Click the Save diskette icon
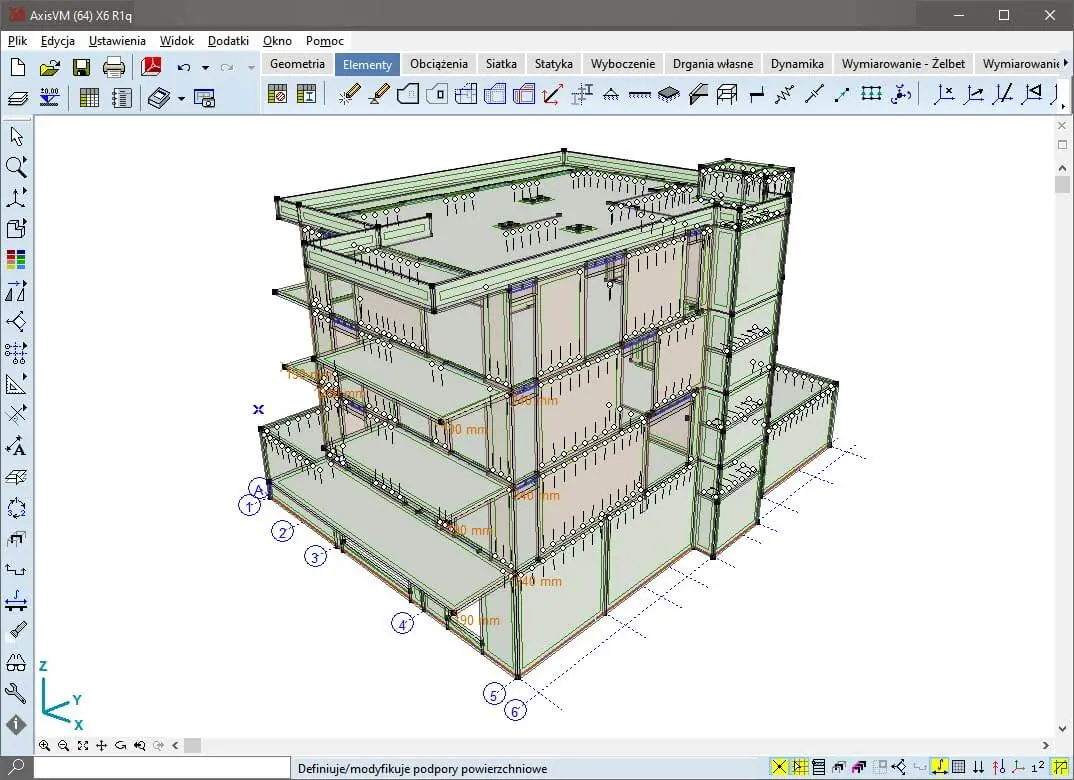1074x780 pixels. (81, 67)
